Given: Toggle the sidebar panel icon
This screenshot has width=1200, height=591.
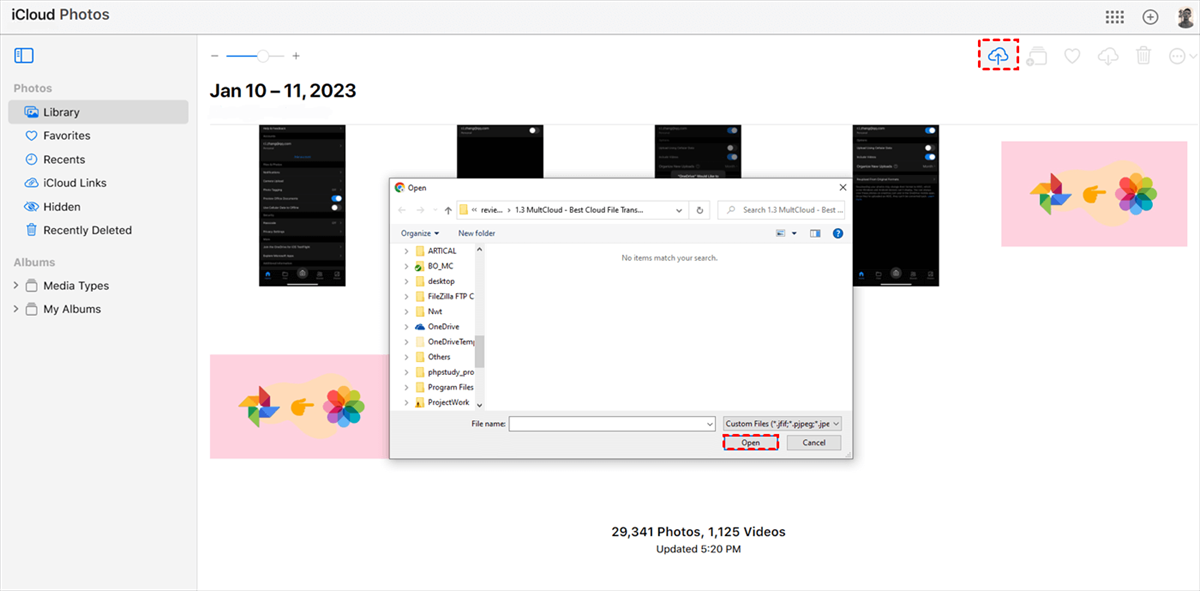Looking at the screenshot, I should (24, 56).
